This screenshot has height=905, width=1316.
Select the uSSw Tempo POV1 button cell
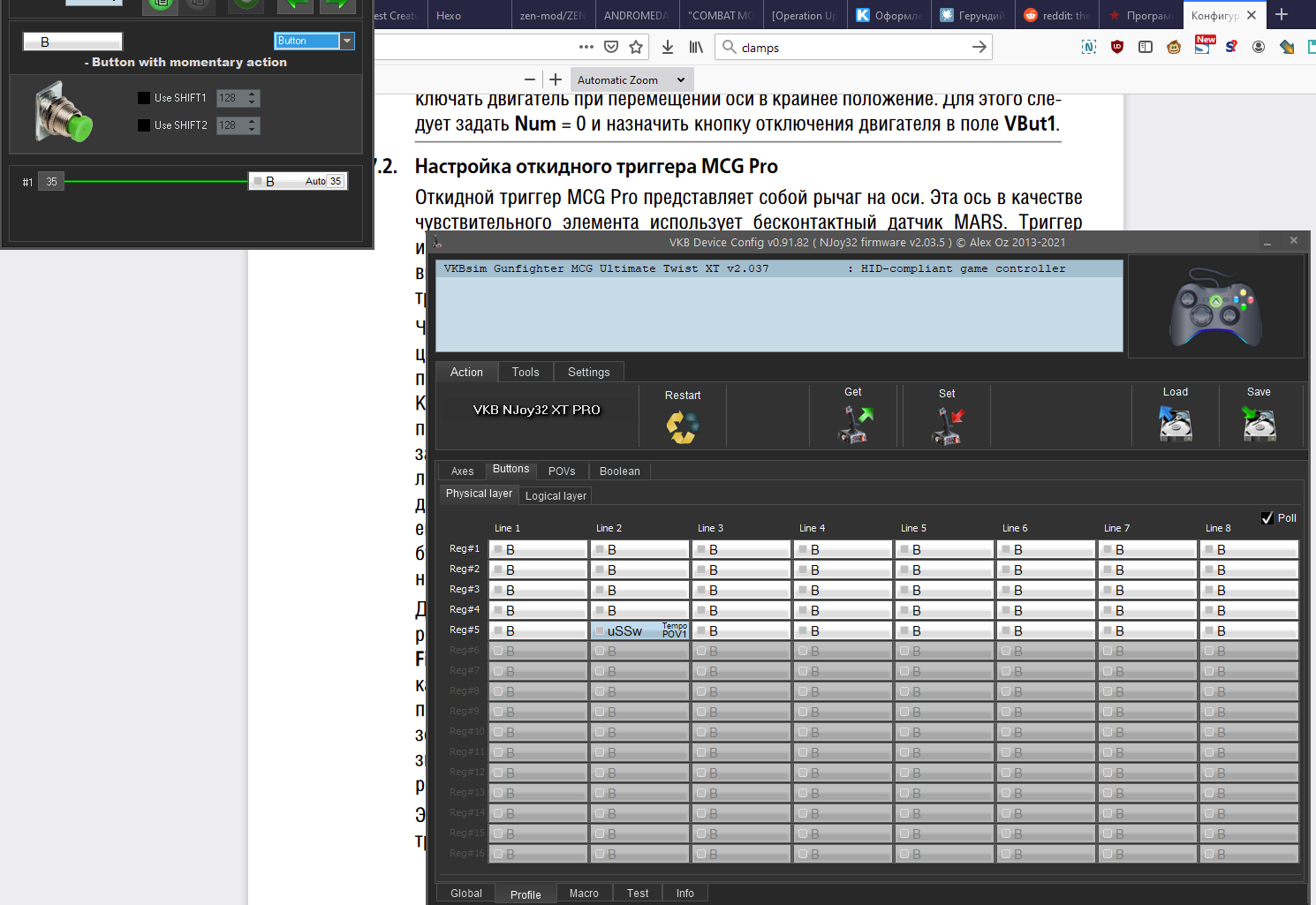[x=639, y=630]
